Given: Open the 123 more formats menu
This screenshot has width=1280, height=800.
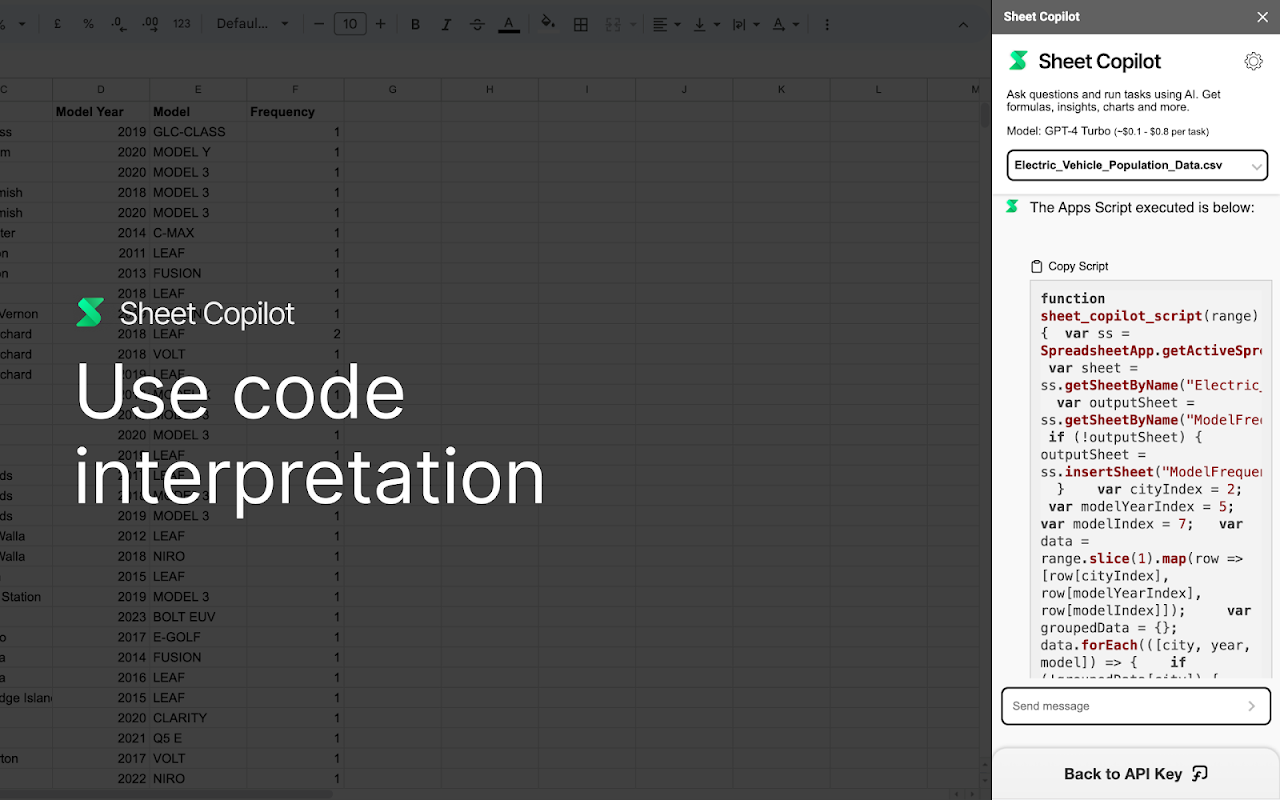Looking at the screenshot, I should tap(182, 24).
